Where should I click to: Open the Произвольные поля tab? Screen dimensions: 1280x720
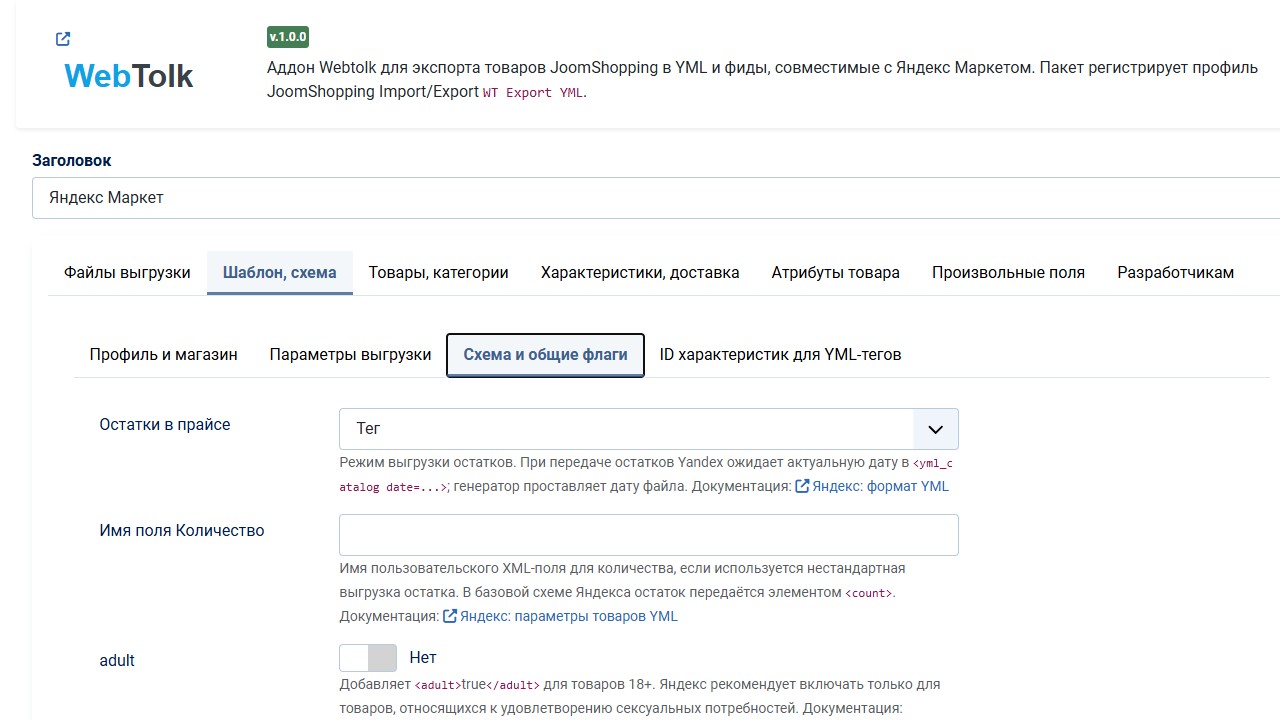(x=1008, y=272)
